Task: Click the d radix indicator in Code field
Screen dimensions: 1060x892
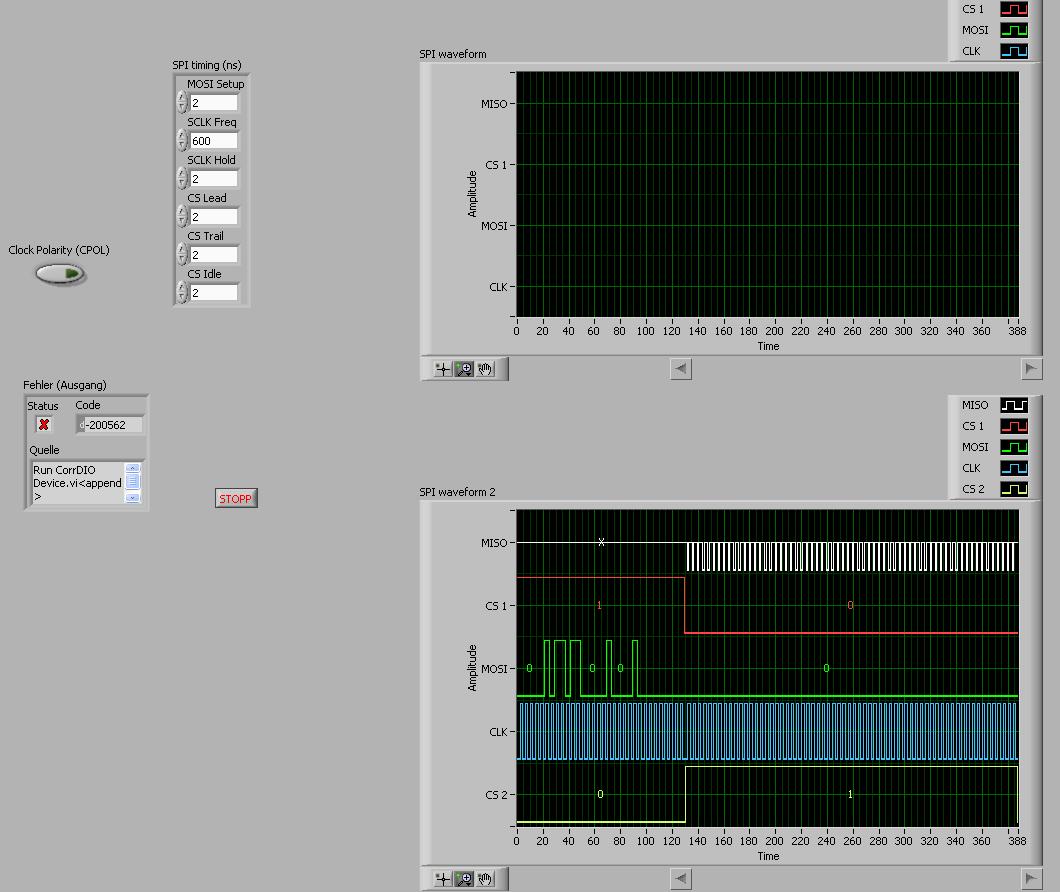Action: pyautogui.click(x=82, y=425)
